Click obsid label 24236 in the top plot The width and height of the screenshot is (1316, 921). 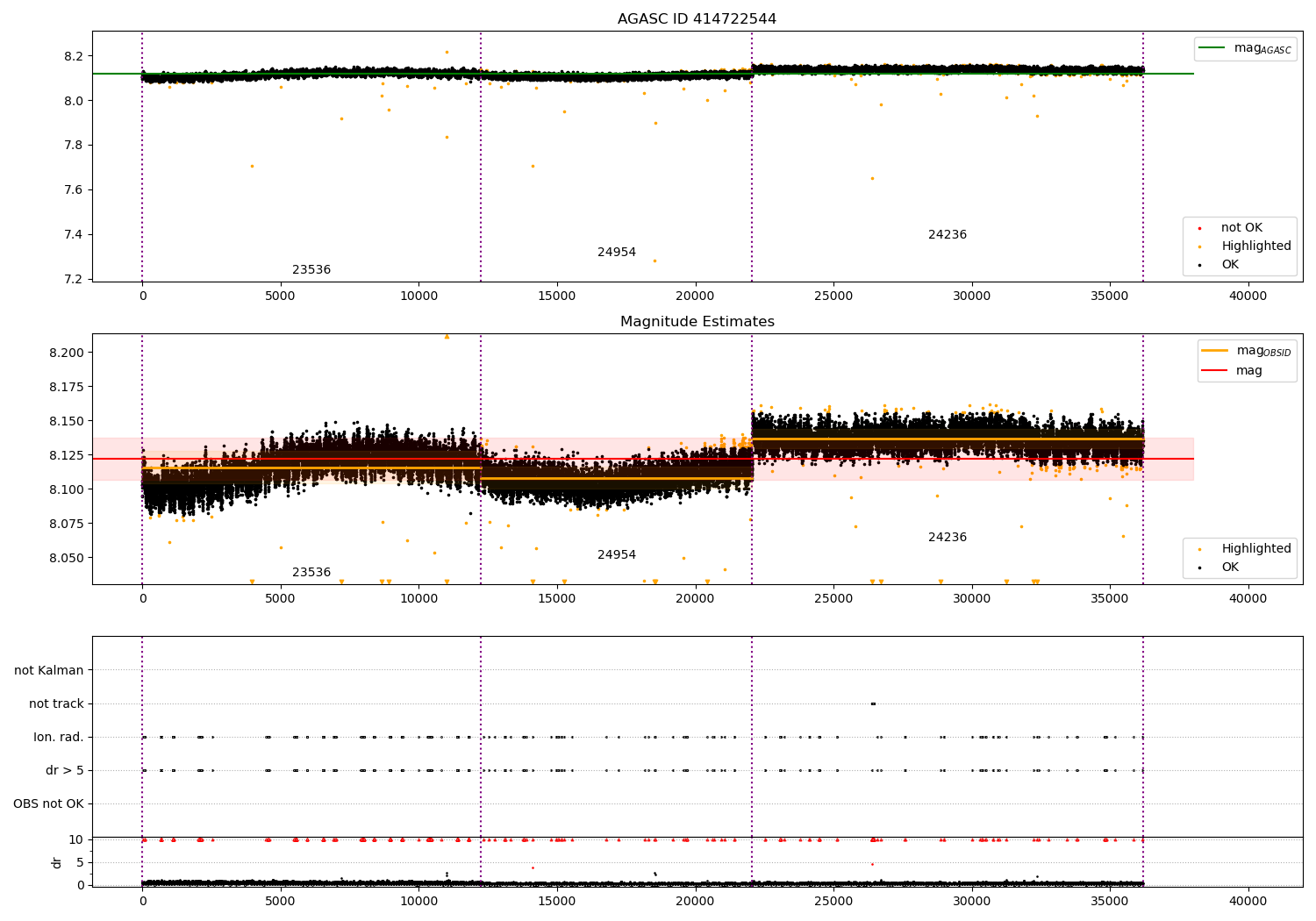pos(948,235)
